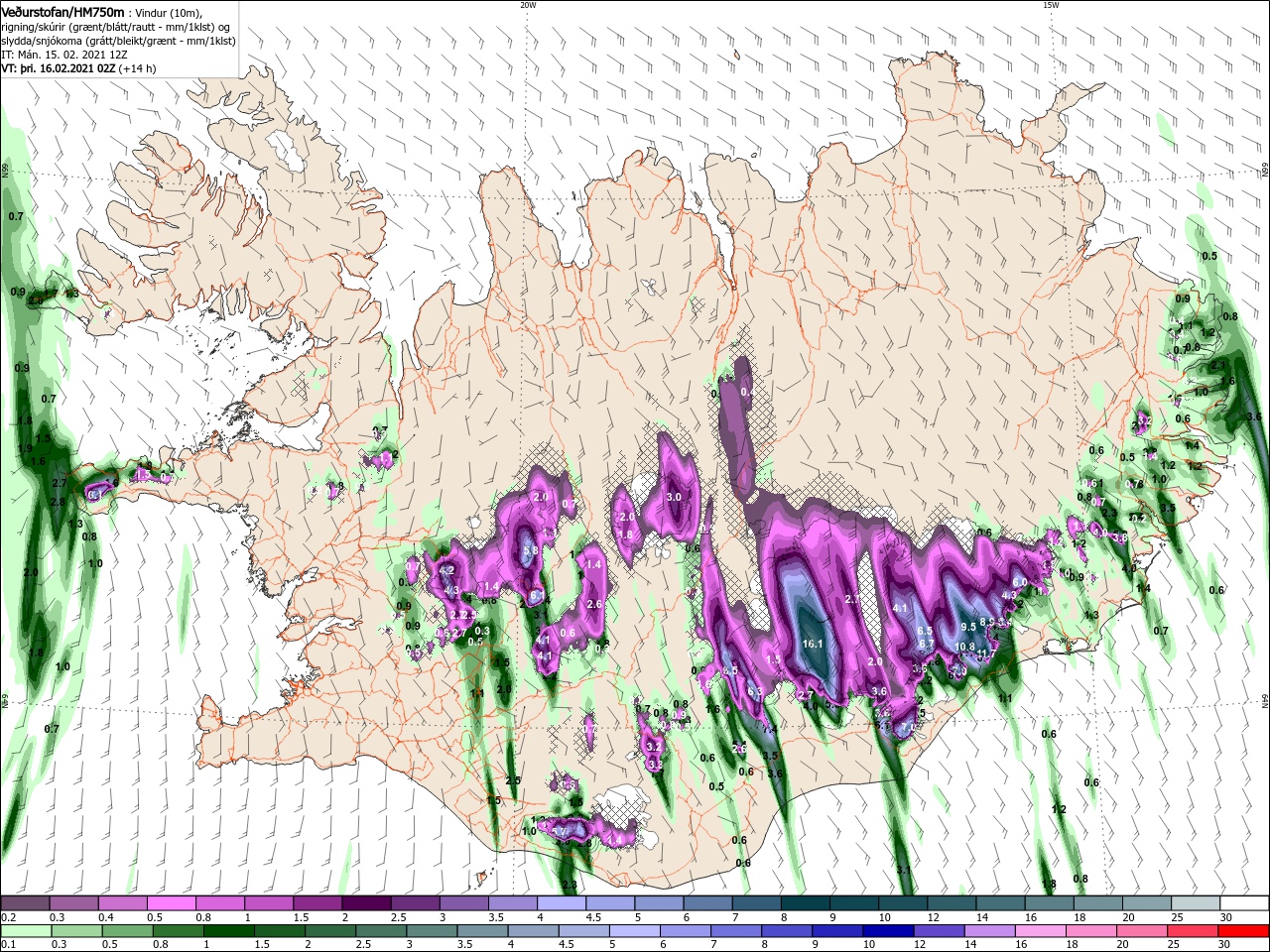
Task: Click the valid time 'VT: þri. 16.02.2021 02Z'
Action: point(59,69)
